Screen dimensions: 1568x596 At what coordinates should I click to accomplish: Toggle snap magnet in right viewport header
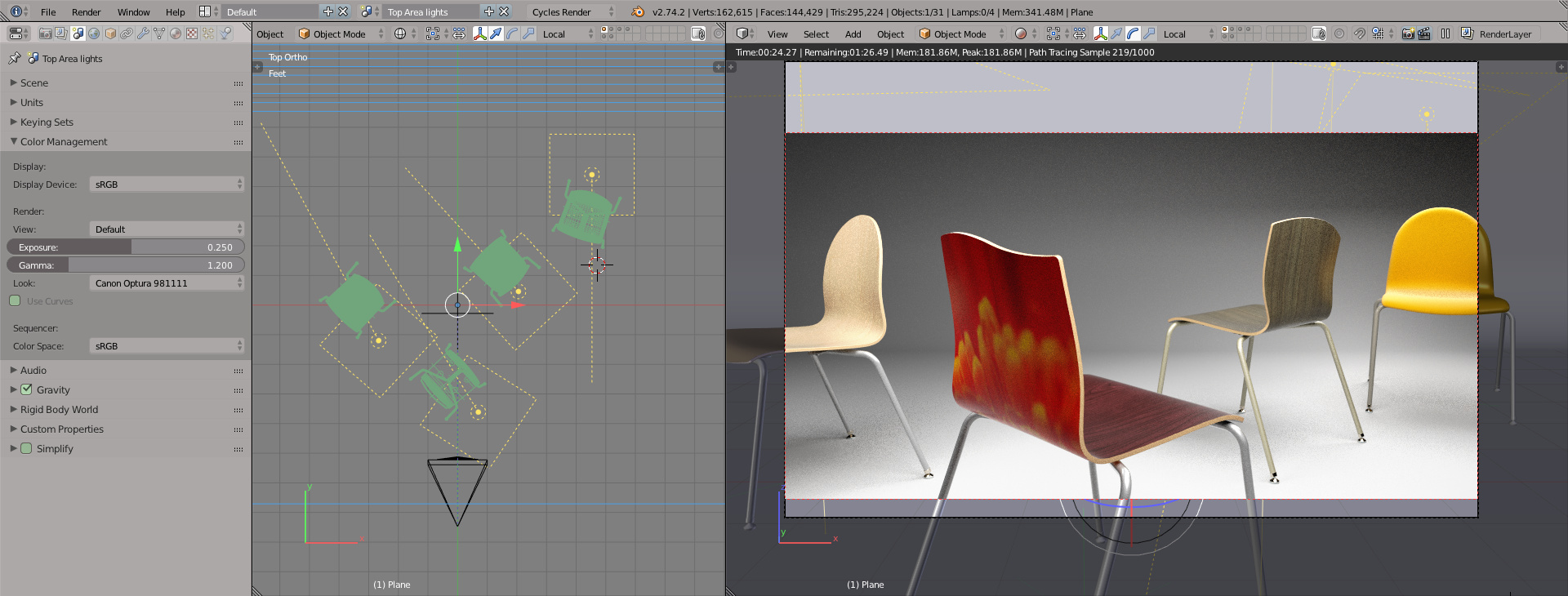1359,33
